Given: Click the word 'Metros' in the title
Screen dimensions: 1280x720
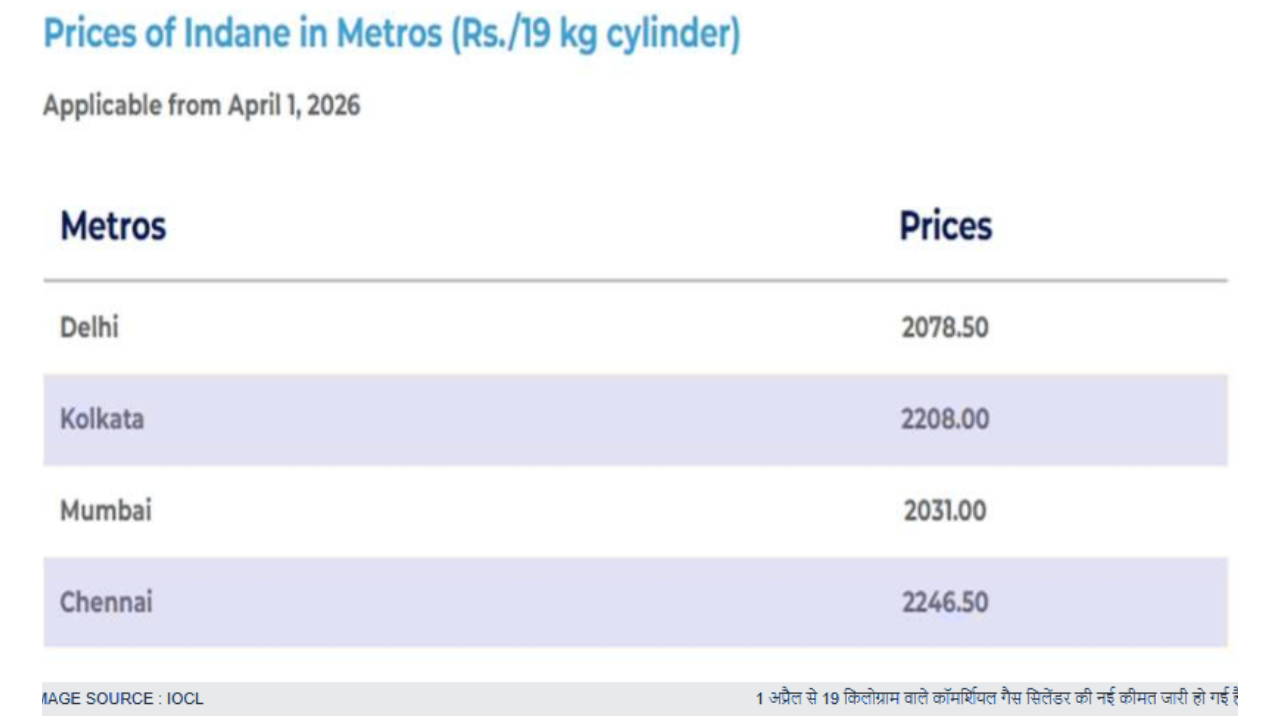Looking at the screenshot, I should tap(389, 35).
